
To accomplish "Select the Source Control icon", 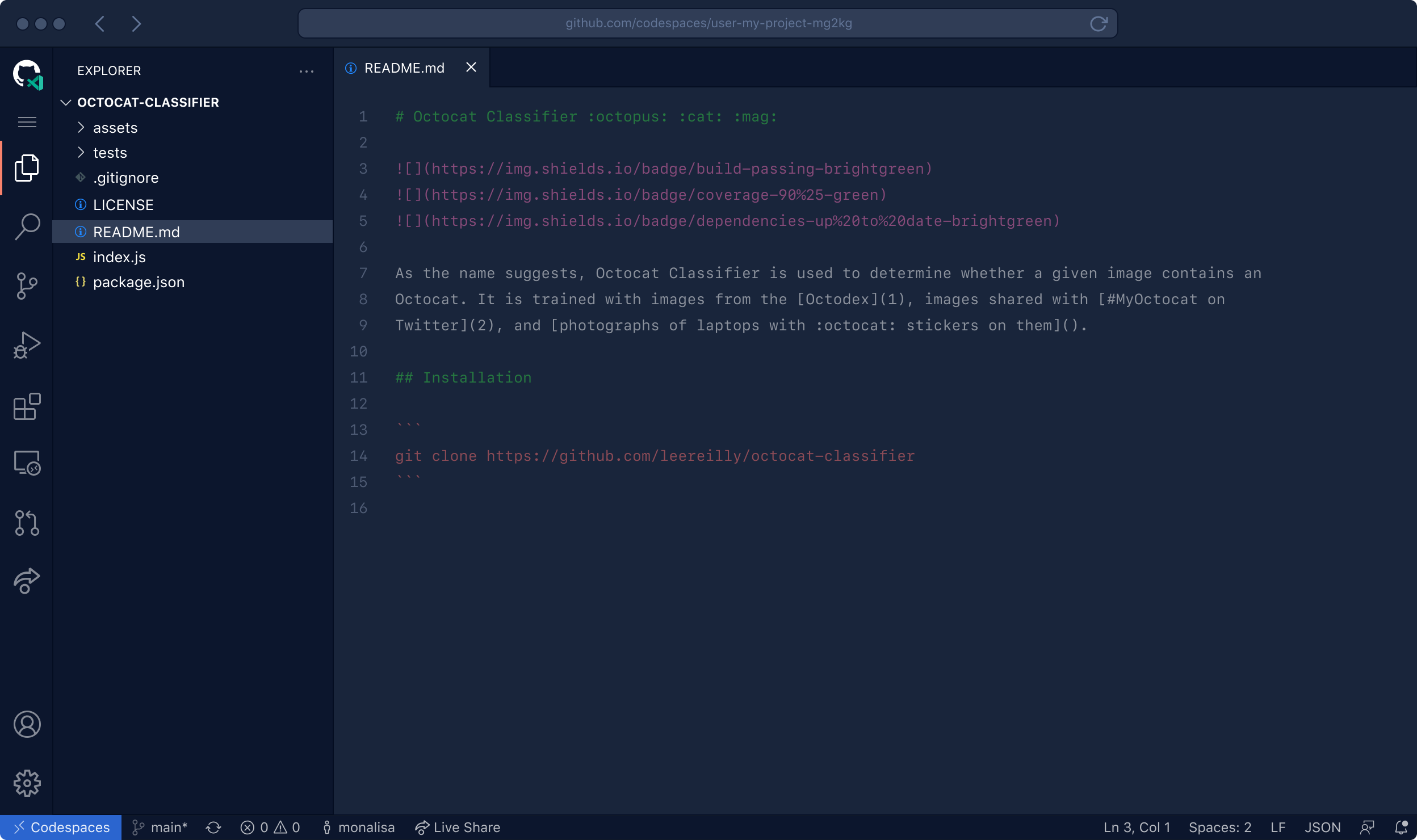I will [x=27, y=287].
